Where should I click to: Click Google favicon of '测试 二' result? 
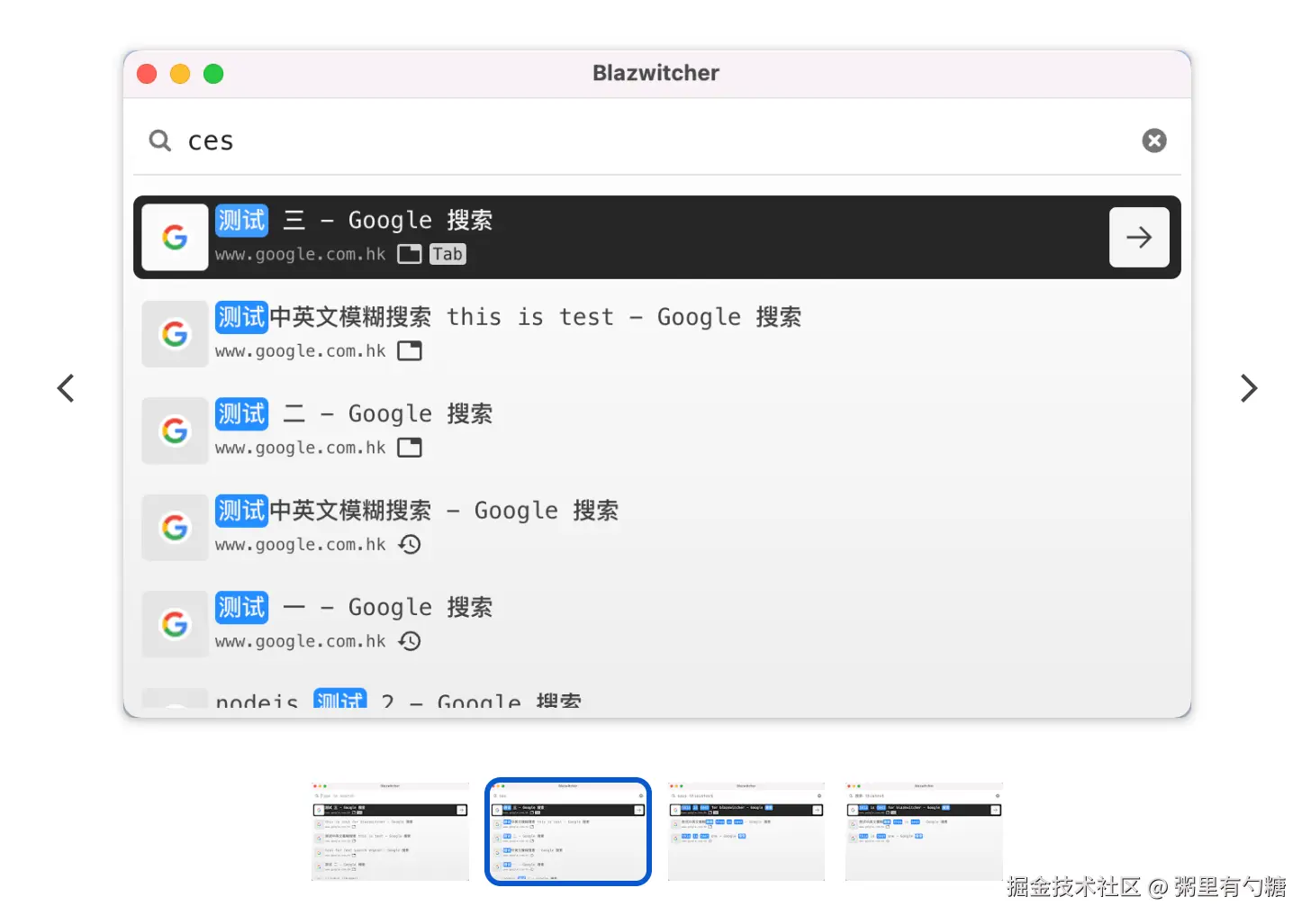click(x=175, y=430)
